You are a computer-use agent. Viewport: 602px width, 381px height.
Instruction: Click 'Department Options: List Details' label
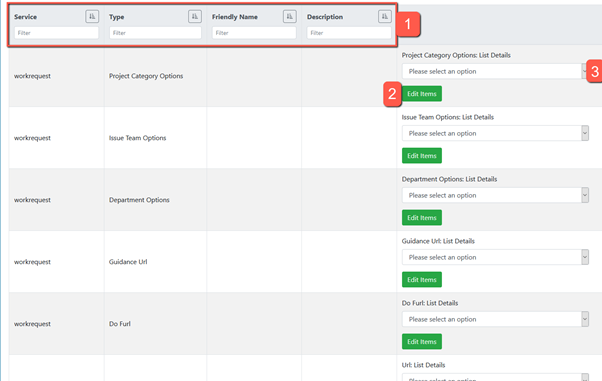click(449, 179)
